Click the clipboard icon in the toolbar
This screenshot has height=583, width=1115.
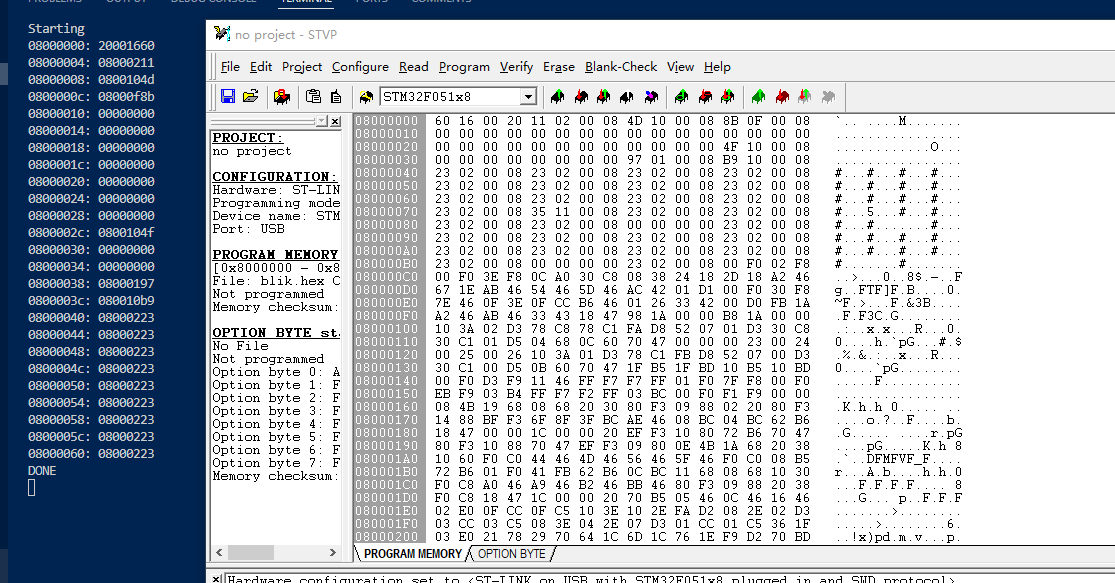313,97
